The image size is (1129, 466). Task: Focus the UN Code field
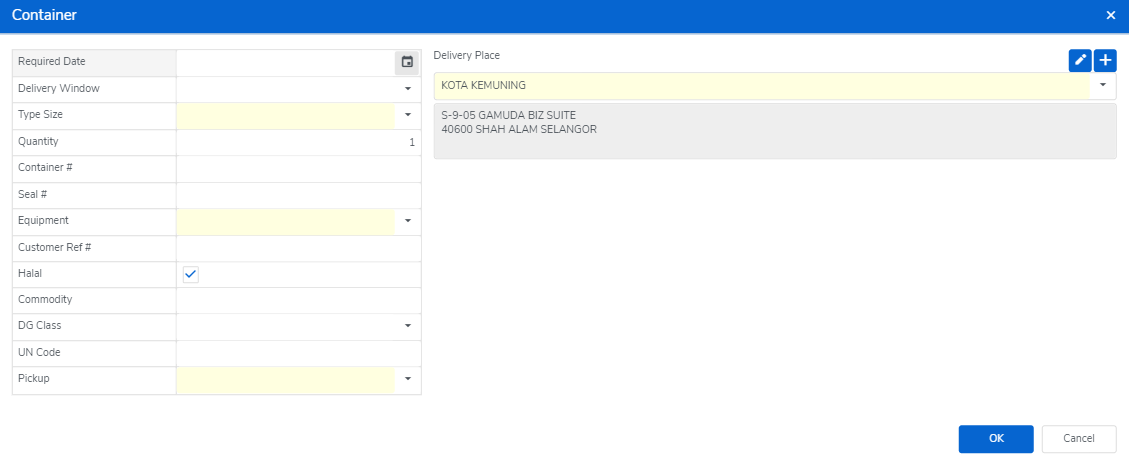pos(297,353)
